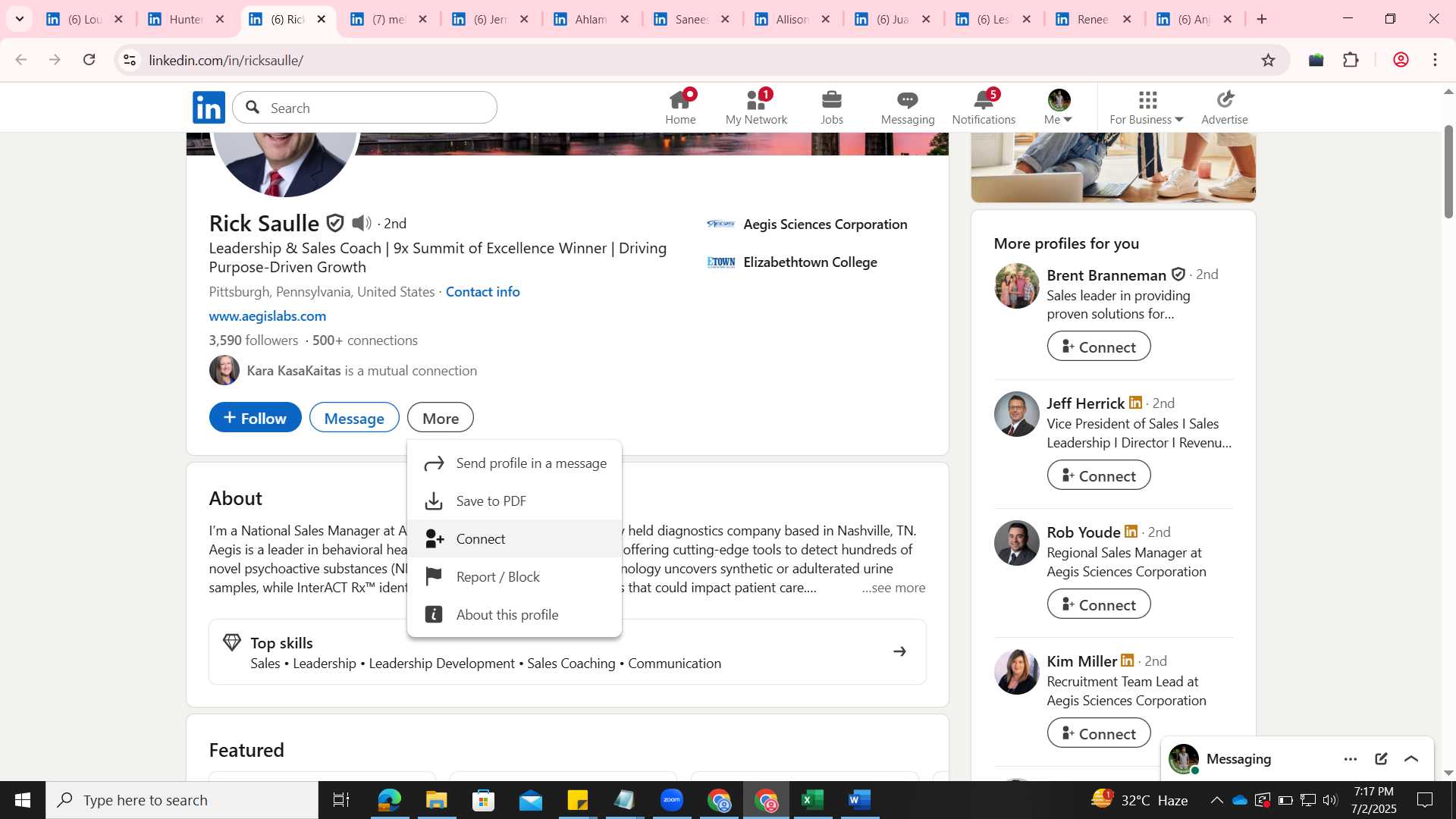Screen dimensions: 1456x819
Task: Select About this profile option
Action: [x=514, y=615]
